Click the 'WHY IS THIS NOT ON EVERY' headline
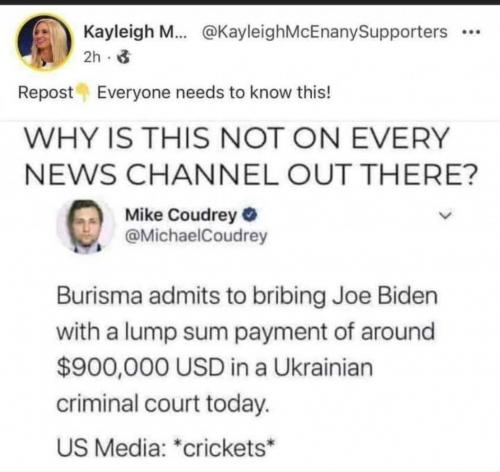This screenshot has height=472, width=500. (237, 138)
